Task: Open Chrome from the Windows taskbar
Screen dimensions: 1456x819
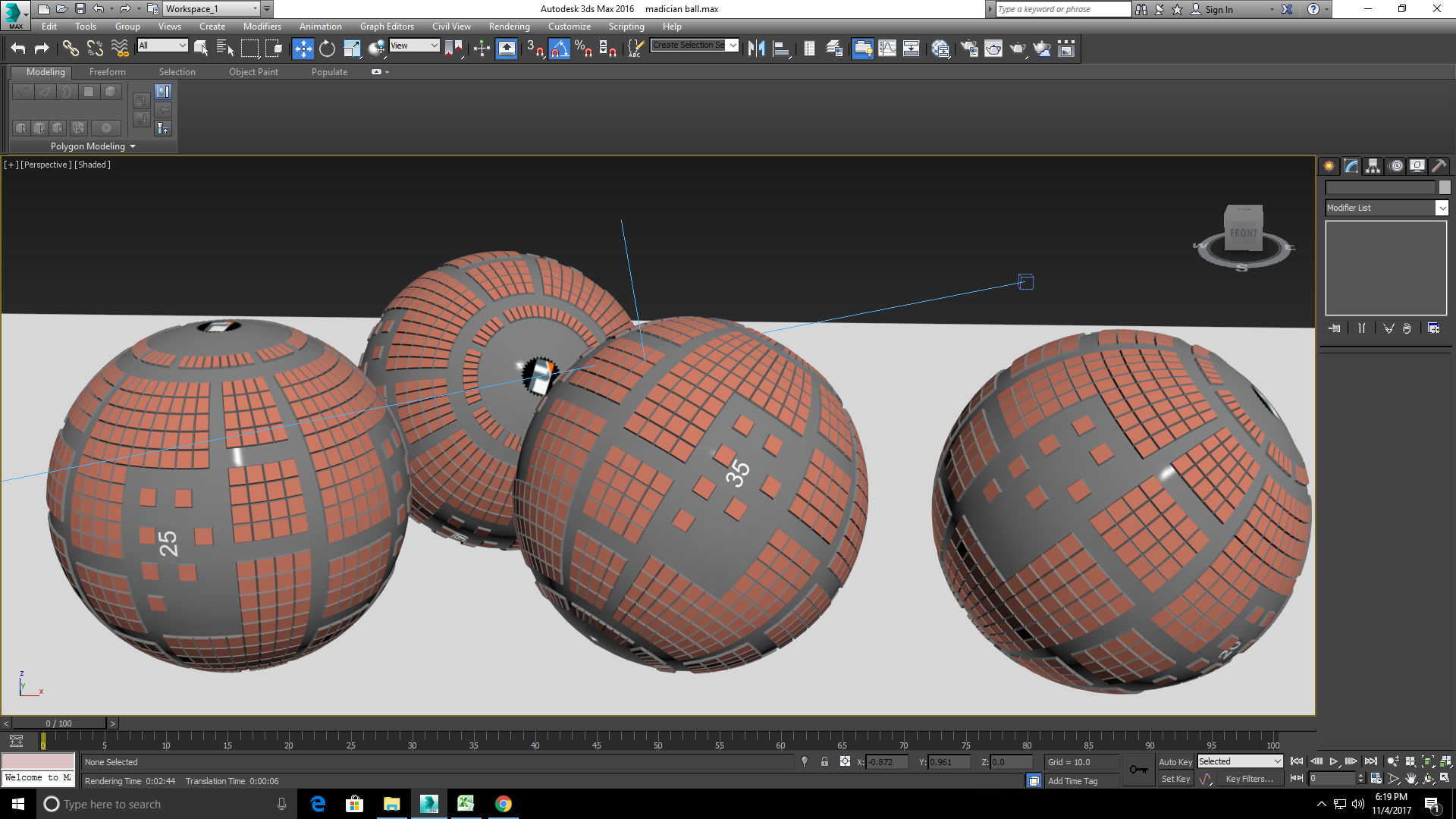Action: pyautogui.click(x=504, y=804)
